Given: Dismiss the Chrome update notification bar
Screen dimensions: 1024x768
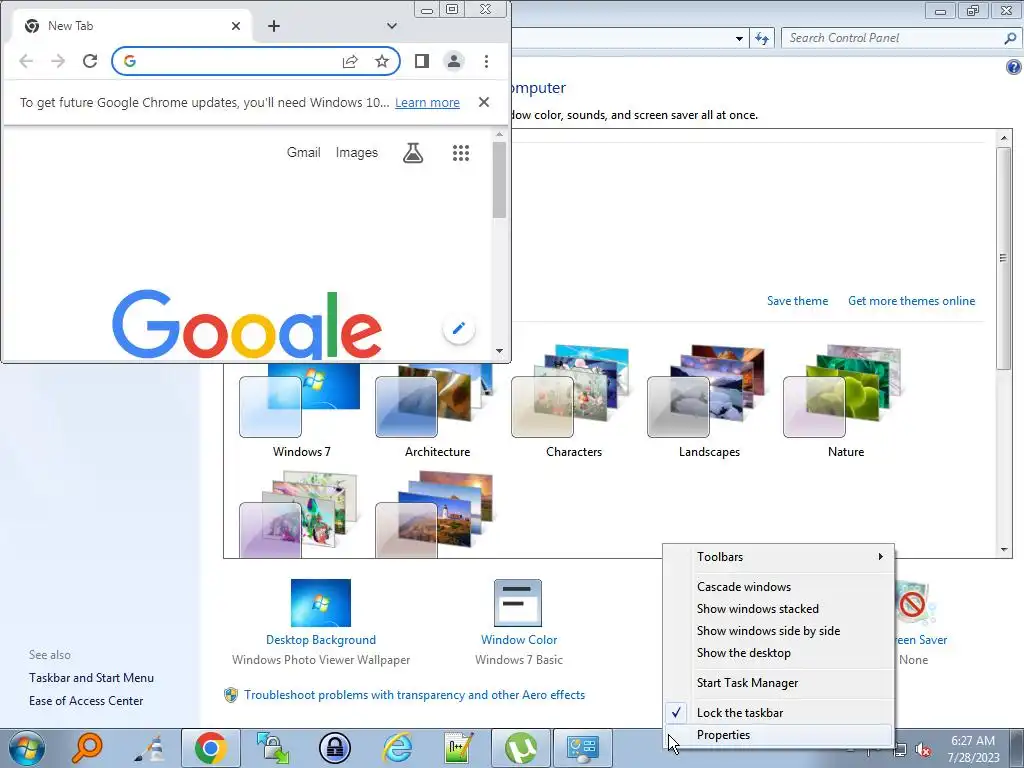Looking at the screenshot, I should (484, 102).
